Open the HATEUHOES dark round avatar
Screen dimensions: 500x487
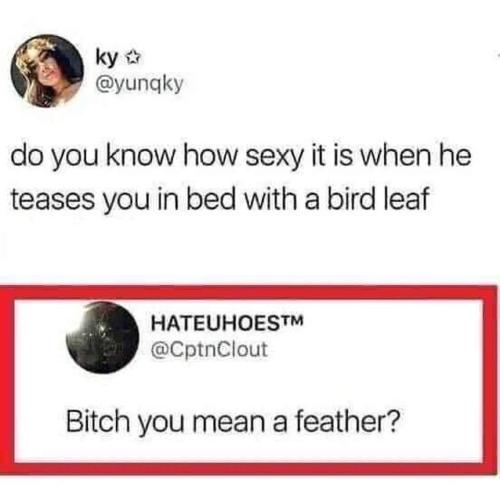[x=102, y=337]
